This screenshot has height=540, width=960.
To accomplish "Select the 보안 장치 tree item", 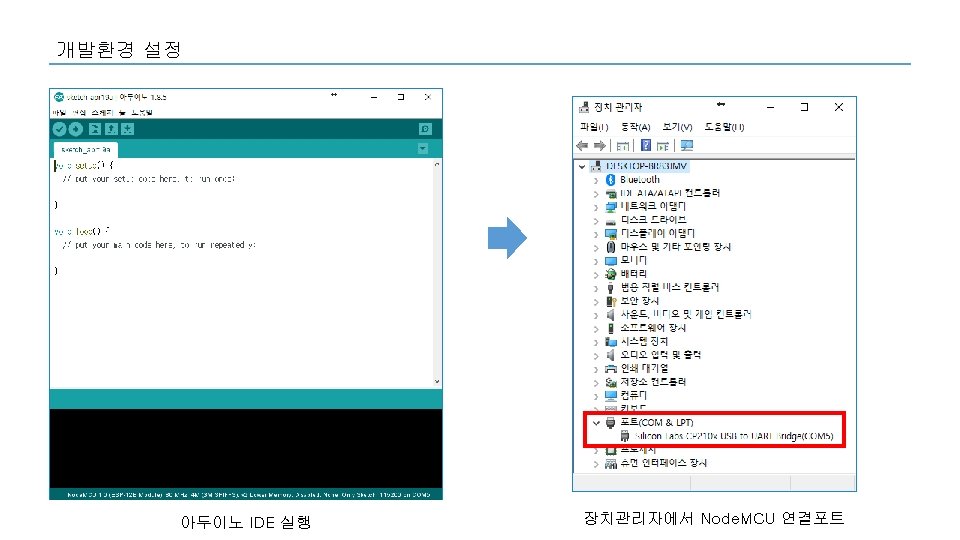I will [640, 301].
